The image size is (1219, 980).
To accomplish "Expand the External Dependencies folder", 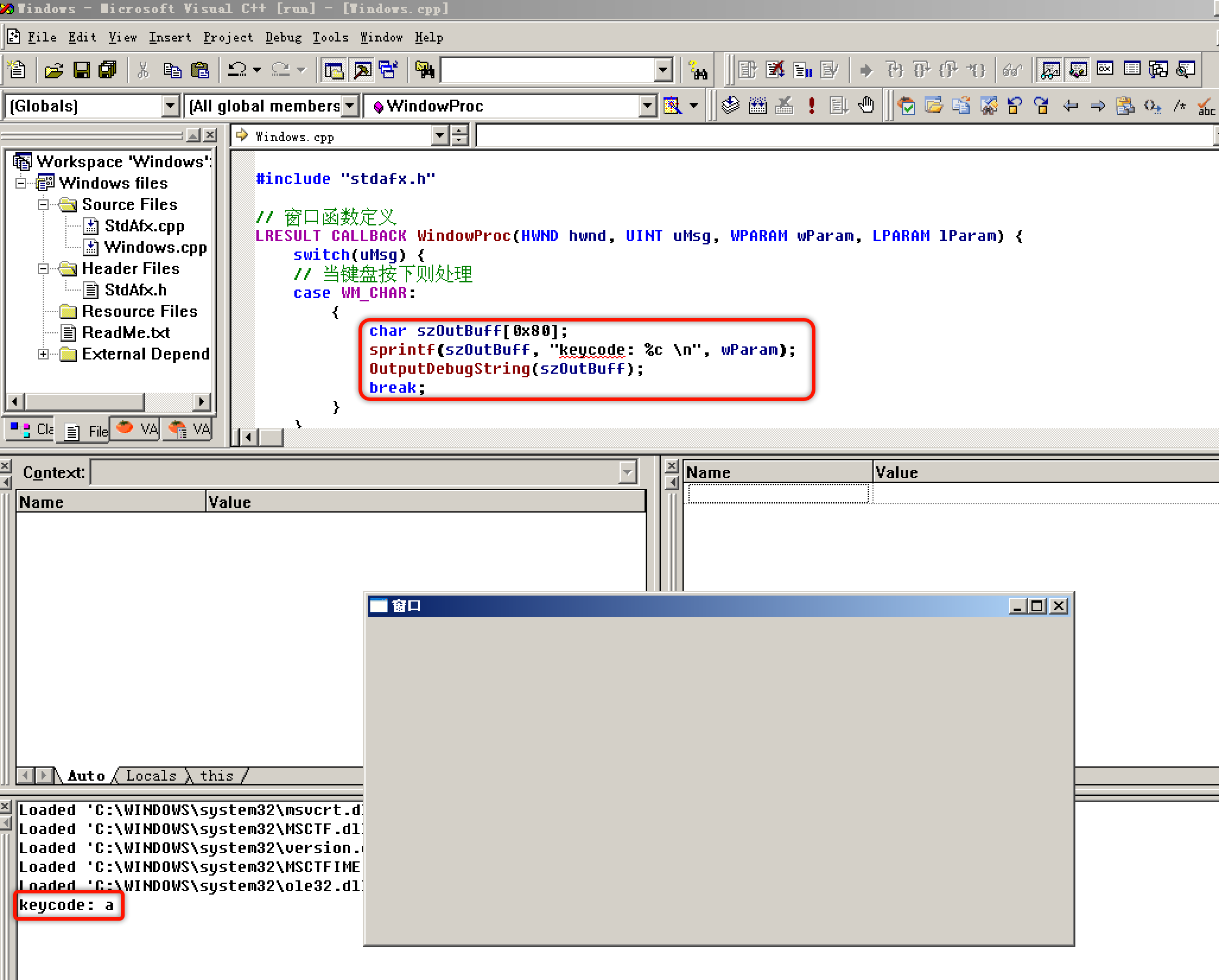I will [x=43, y=354].
